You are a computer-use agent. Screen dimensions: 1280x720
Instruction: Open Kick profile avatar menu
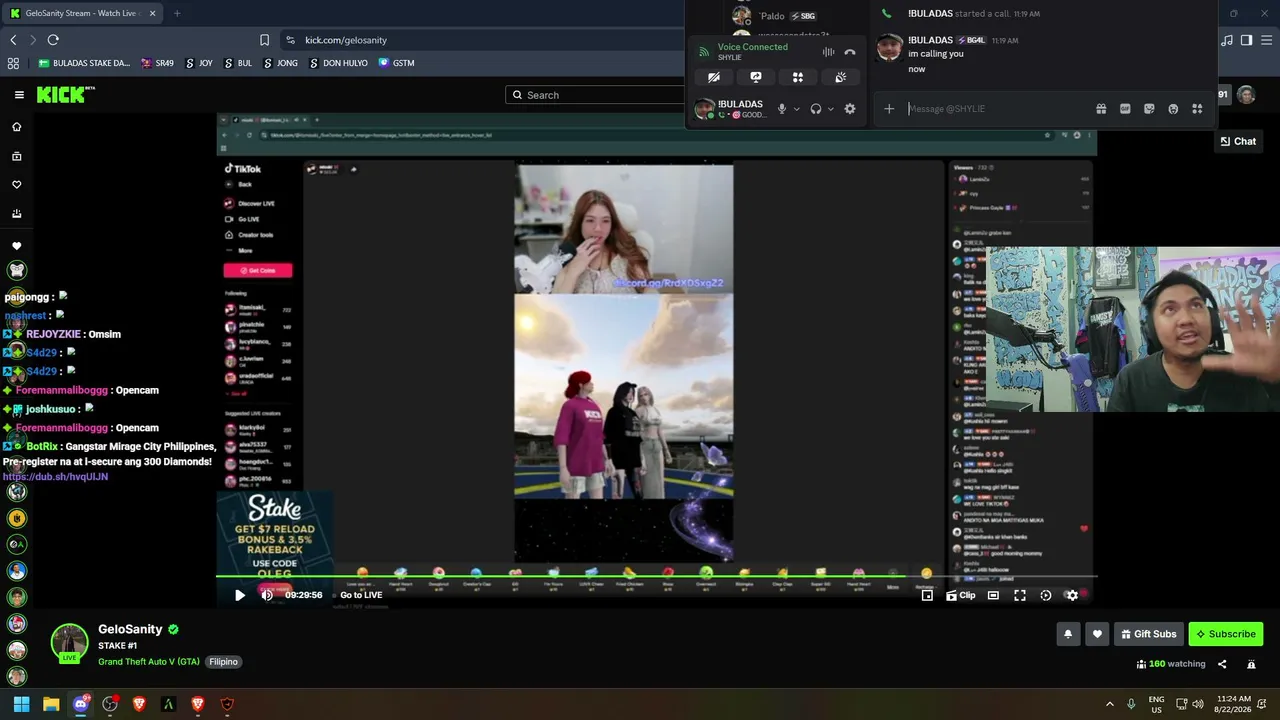click(x=1246, y=95)
